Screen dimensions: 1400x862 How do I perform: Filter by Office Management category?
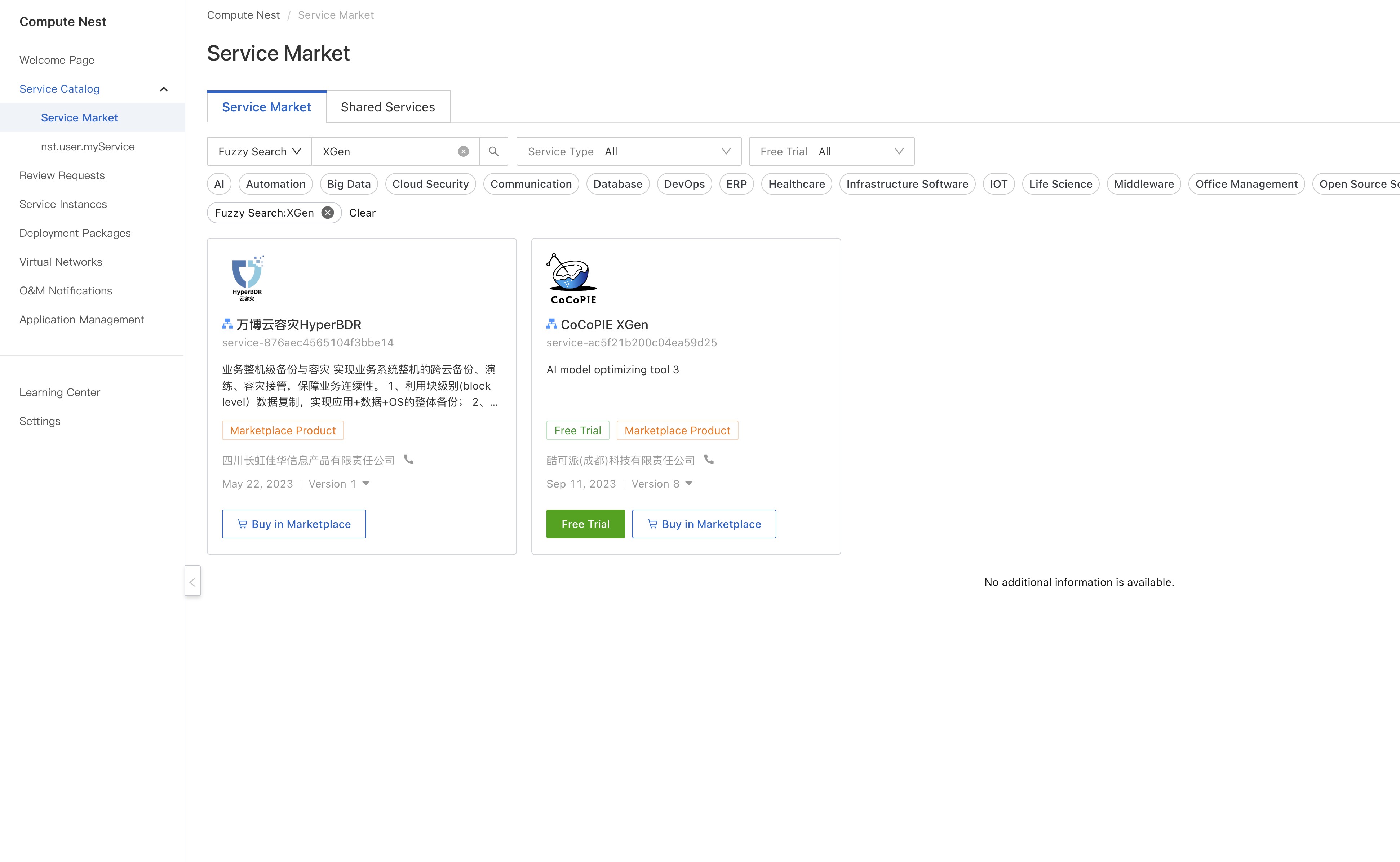pyautogui.click(x=1246, y=183)
